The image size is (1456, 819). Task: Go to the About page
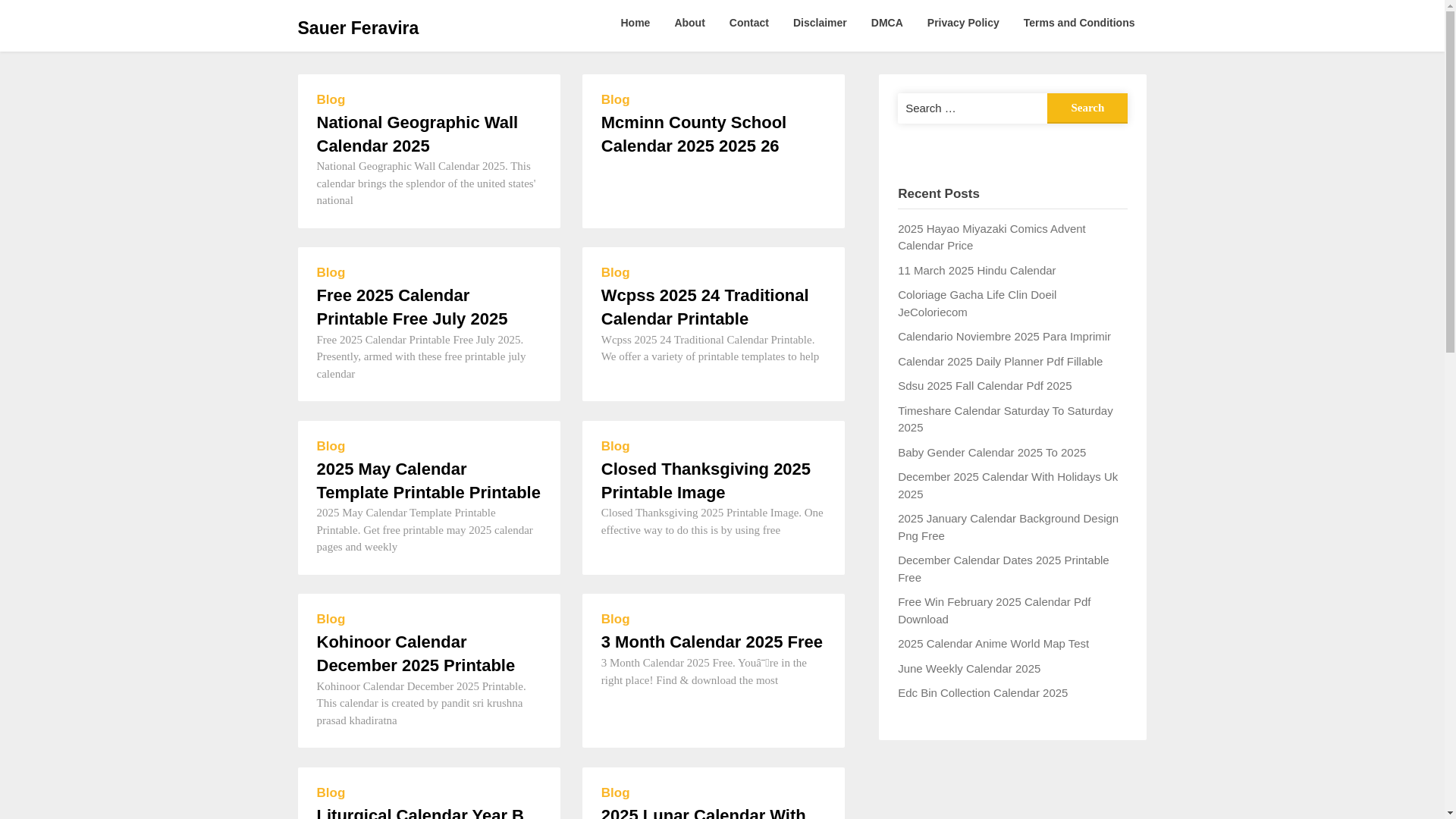689,23
